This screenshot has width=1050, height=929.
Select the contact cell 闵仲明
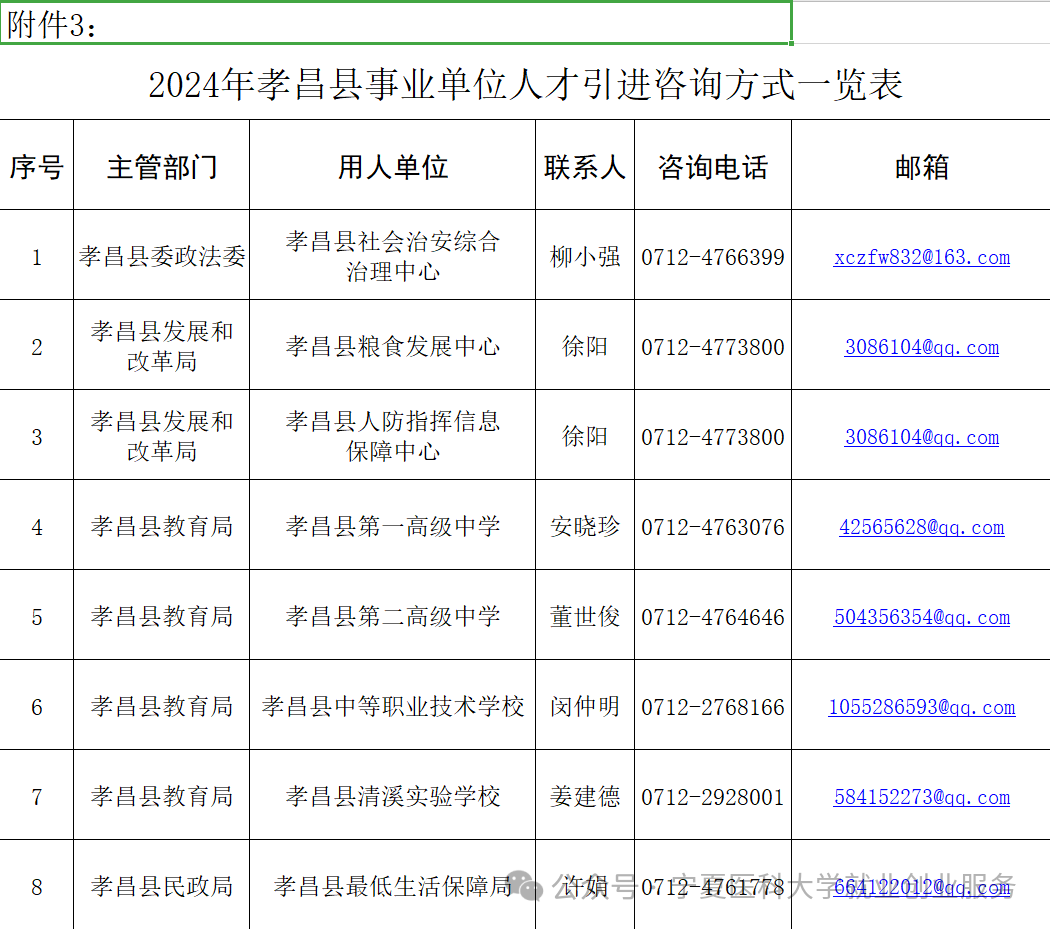pos(585,705)
